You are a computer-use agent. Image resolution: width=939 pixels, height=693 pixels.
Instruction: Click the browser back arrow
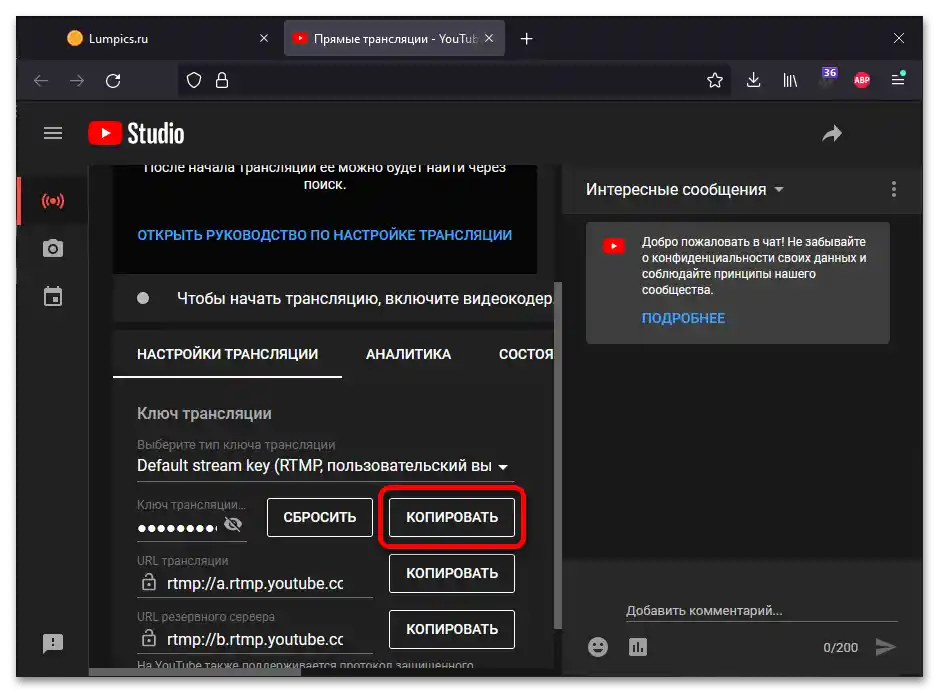point(41,80)
